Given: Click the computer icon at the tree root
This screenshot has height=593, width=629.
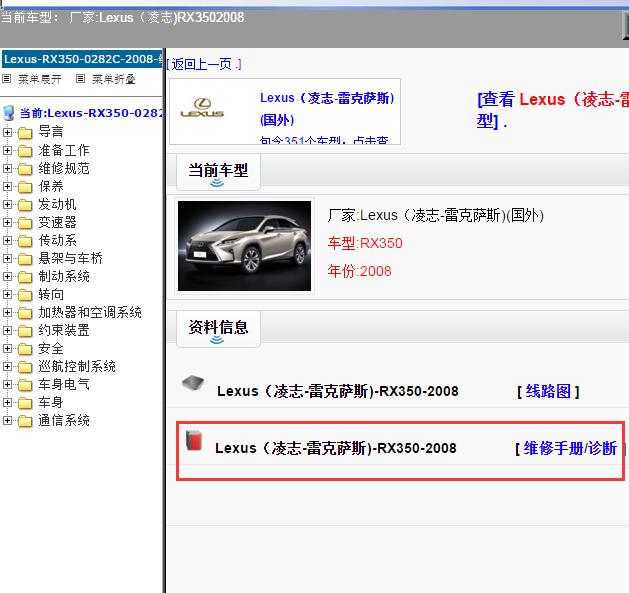Looking at the screenshot, I should click(x=9, y=113).
